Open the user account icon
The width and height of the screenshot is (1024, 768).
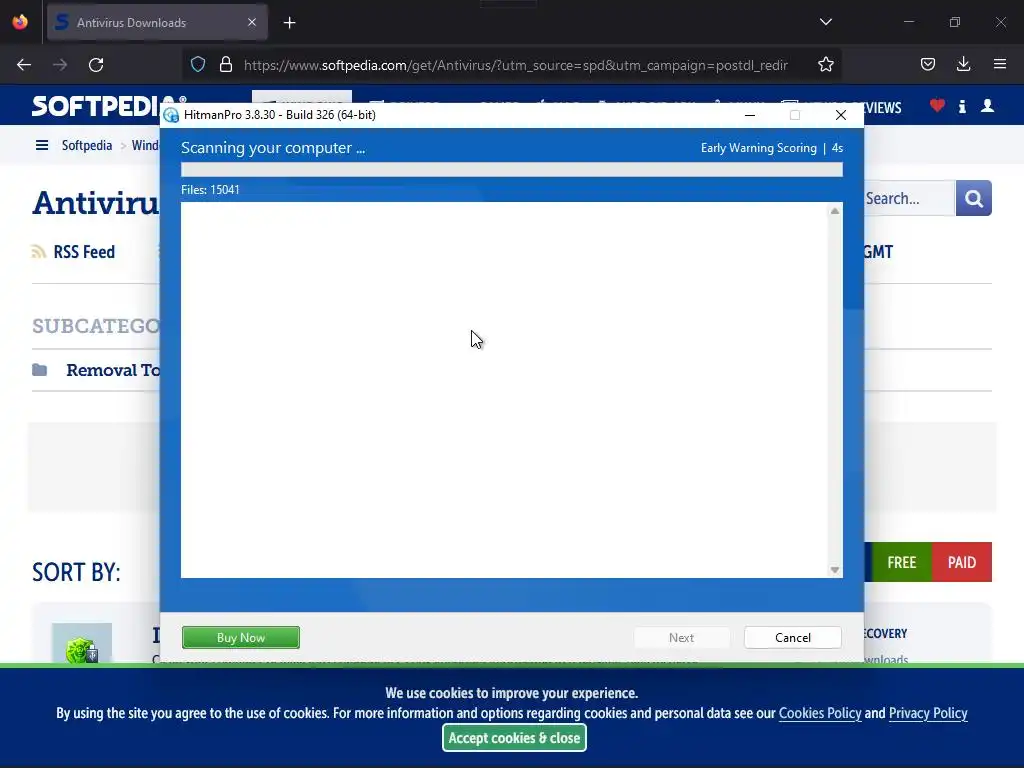click(x=987, y=106)
